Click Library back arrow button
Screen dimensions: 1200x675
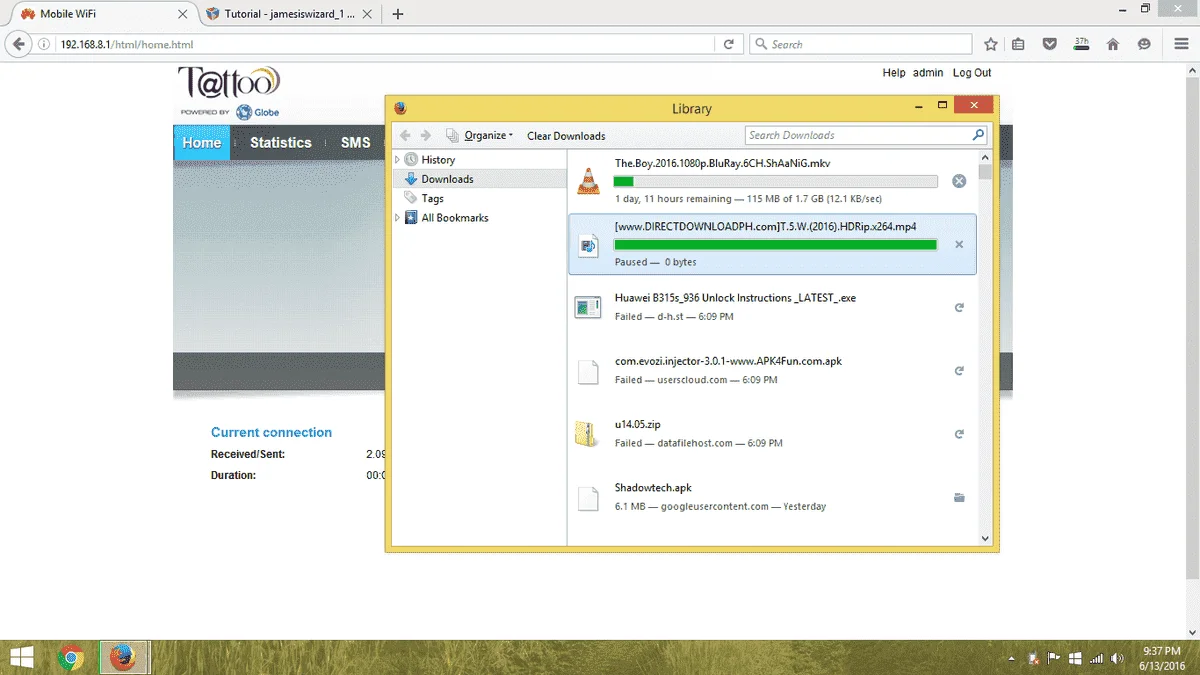coord(405,135)
